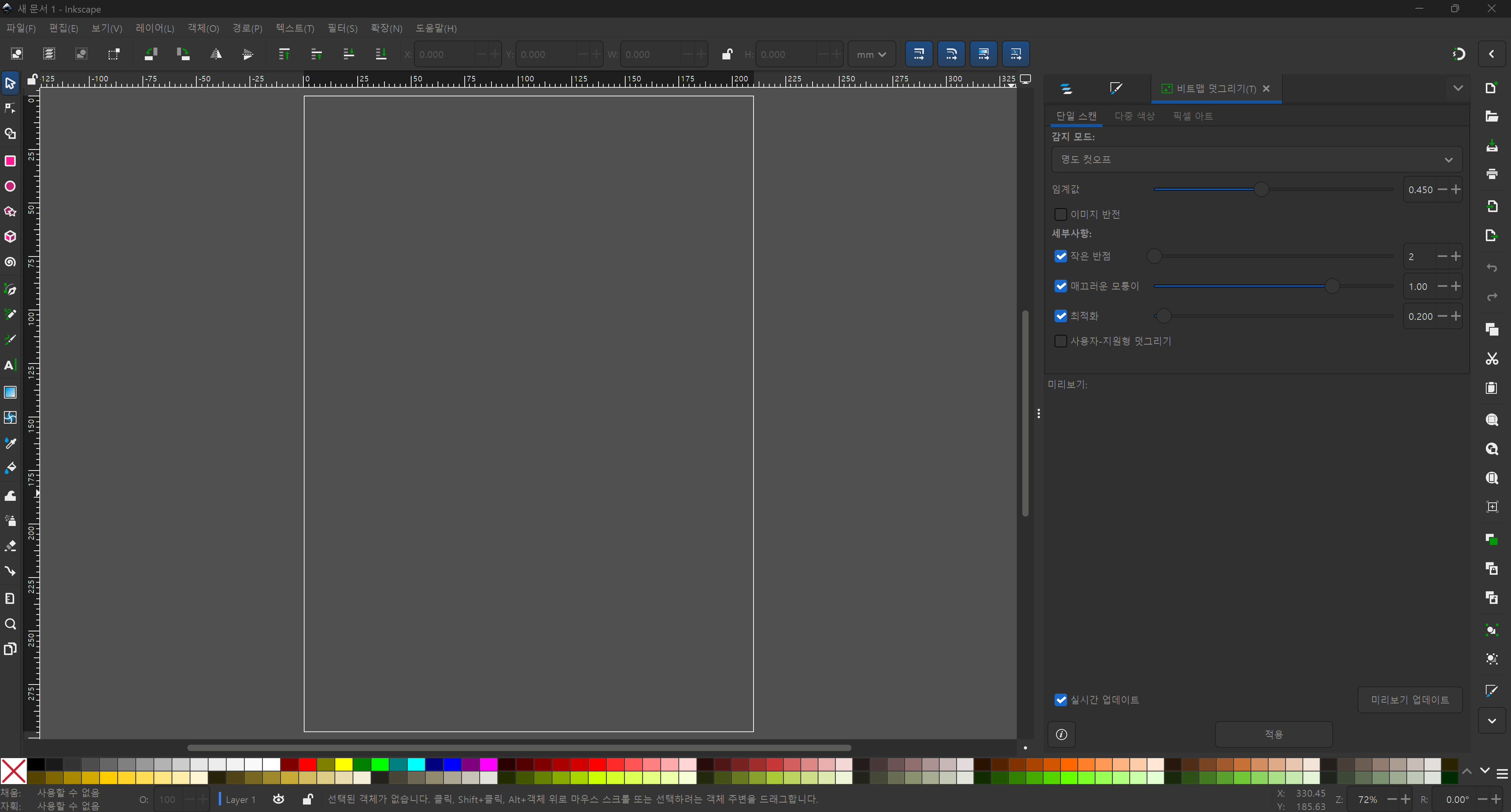Select the Ellipse tool
The width and height of the screenshot is (1511, 812).
[x=10, y=186]
